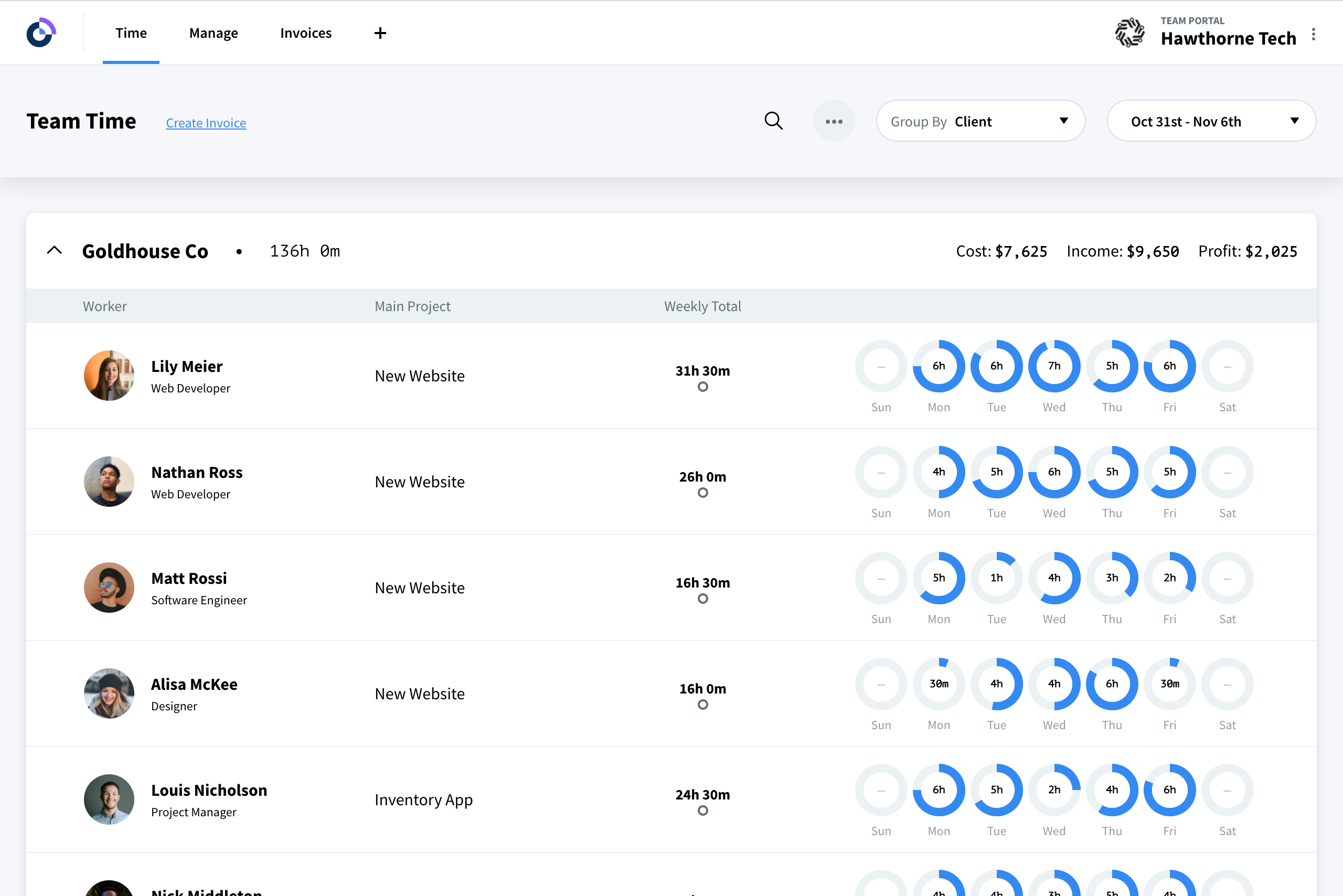Click Lily Meier's Wednesday 7h ring
Viewport: 1343px width, 896px height.
[x=1054, y=366]
